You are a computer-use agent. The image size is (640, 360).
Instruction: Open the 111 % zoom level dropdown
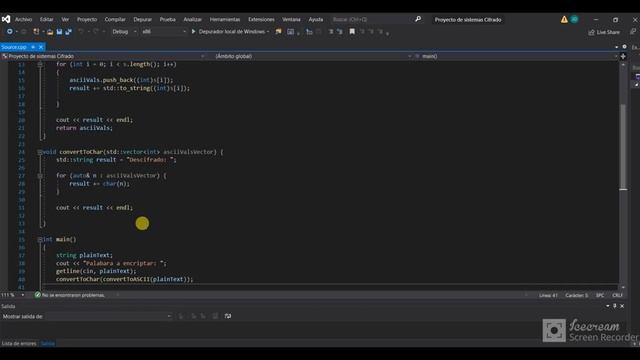[23, 295]
